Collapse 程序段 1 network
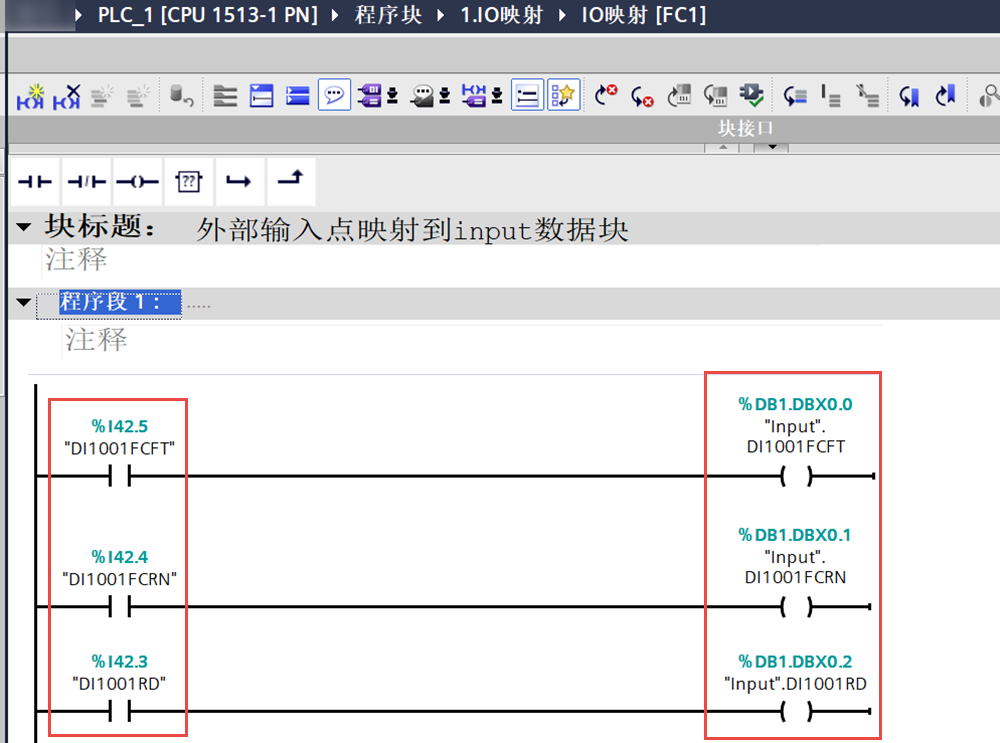Image resolution: width=1000 pixels, height=743 pixels. (24, 303)
